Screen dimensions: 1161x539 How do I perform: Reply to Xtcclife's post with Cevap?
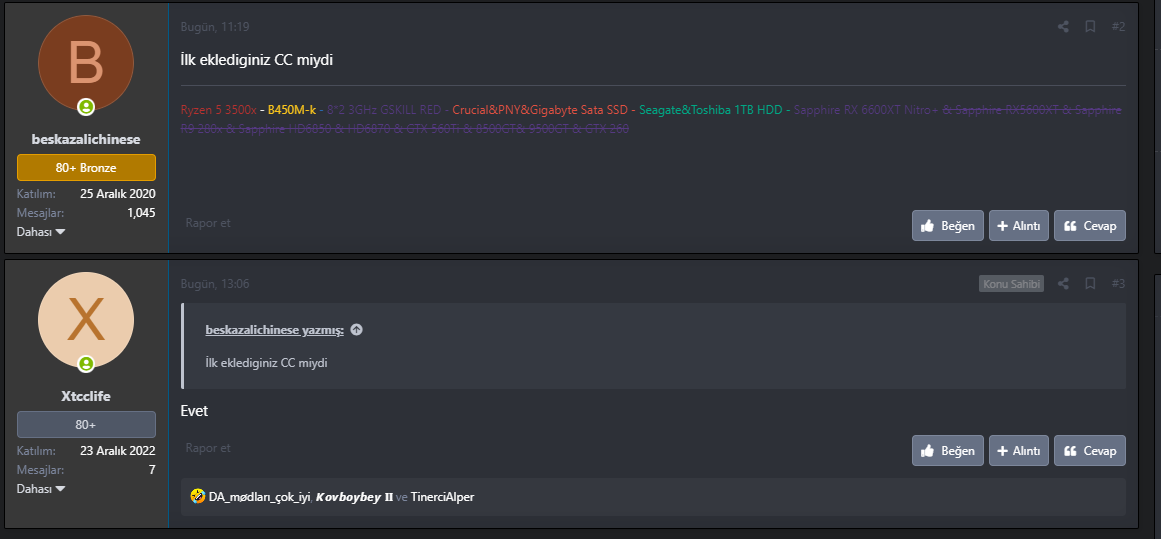pyautogui.click(x=1090, y=451)
